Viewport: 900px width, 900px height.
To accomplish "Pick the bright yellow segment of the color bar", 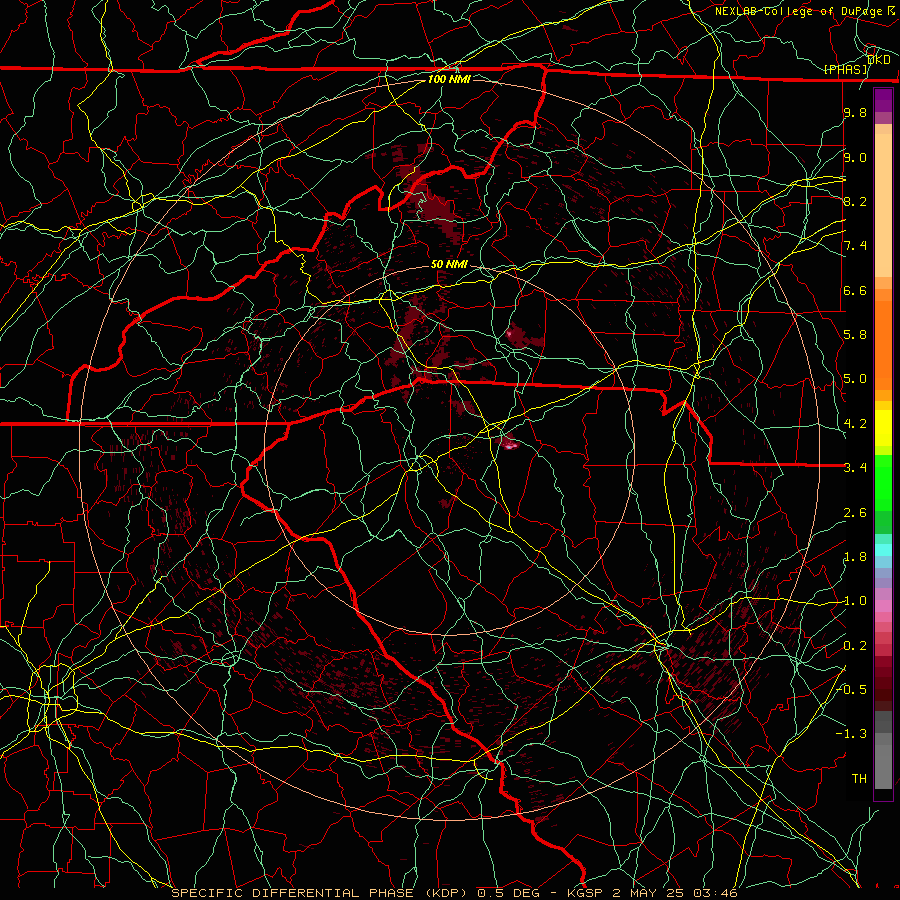I will pyautogui.click(x=883, y=428).
